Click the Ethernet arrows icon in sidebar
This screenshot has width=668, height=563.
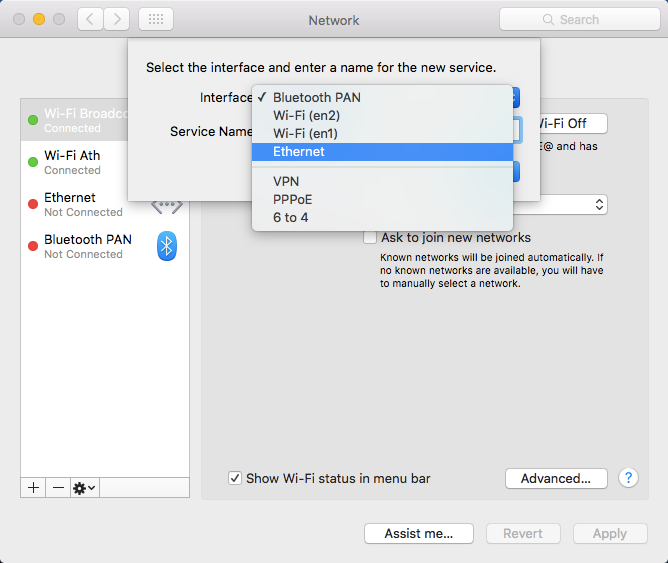point(166,205)
